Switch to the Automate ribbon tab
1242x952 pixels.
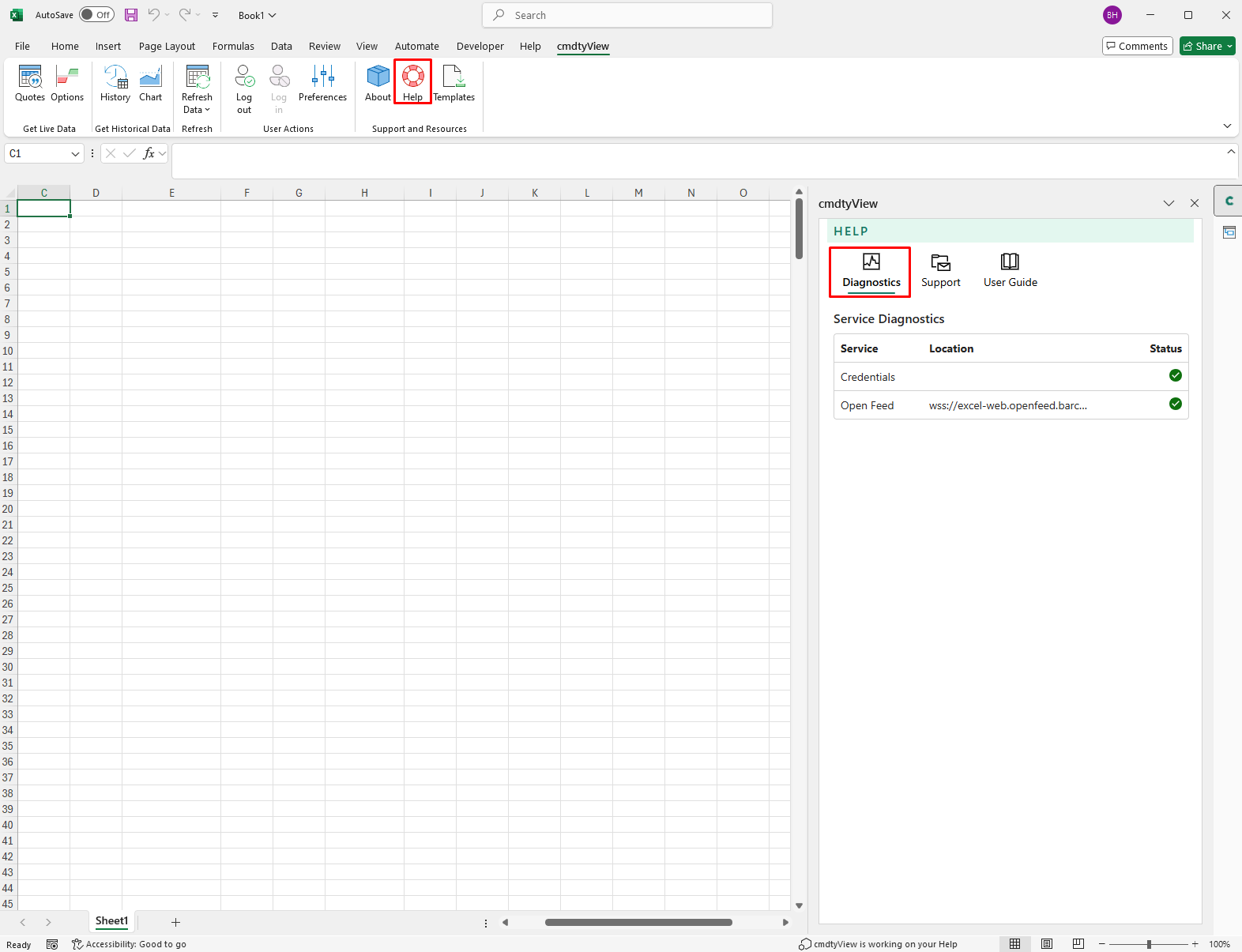pyautogui.click(x=416, y=46)
